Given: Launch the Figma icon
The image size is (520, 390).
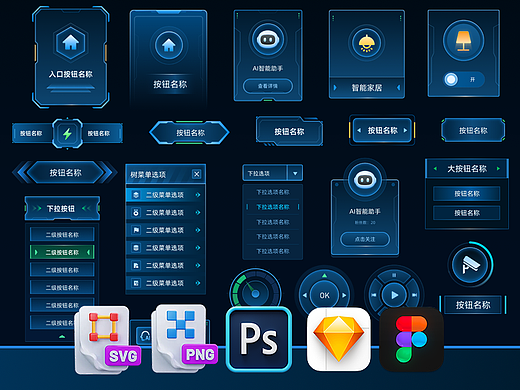Looking at the screenshot, I should point(411,339).
